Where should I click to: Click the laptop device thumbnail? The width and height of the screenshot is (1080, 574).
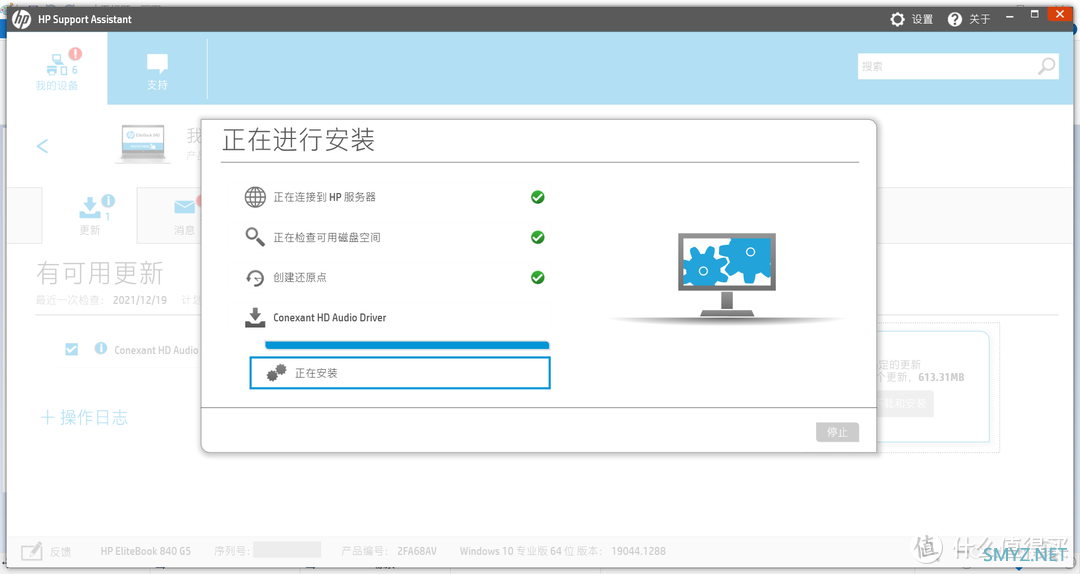coord(143,143)
